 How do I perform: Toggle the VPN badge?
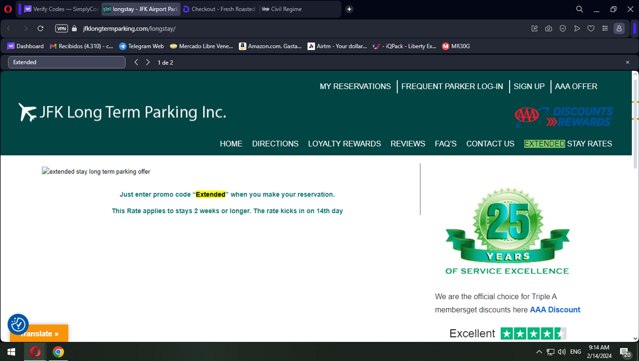(61, 29)
